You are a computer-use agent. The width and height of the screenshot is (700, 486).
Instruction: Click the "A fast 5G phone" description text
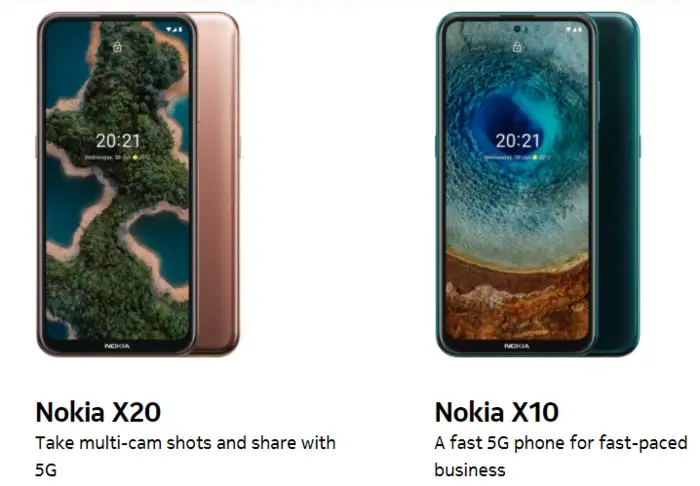pos(561,456)
